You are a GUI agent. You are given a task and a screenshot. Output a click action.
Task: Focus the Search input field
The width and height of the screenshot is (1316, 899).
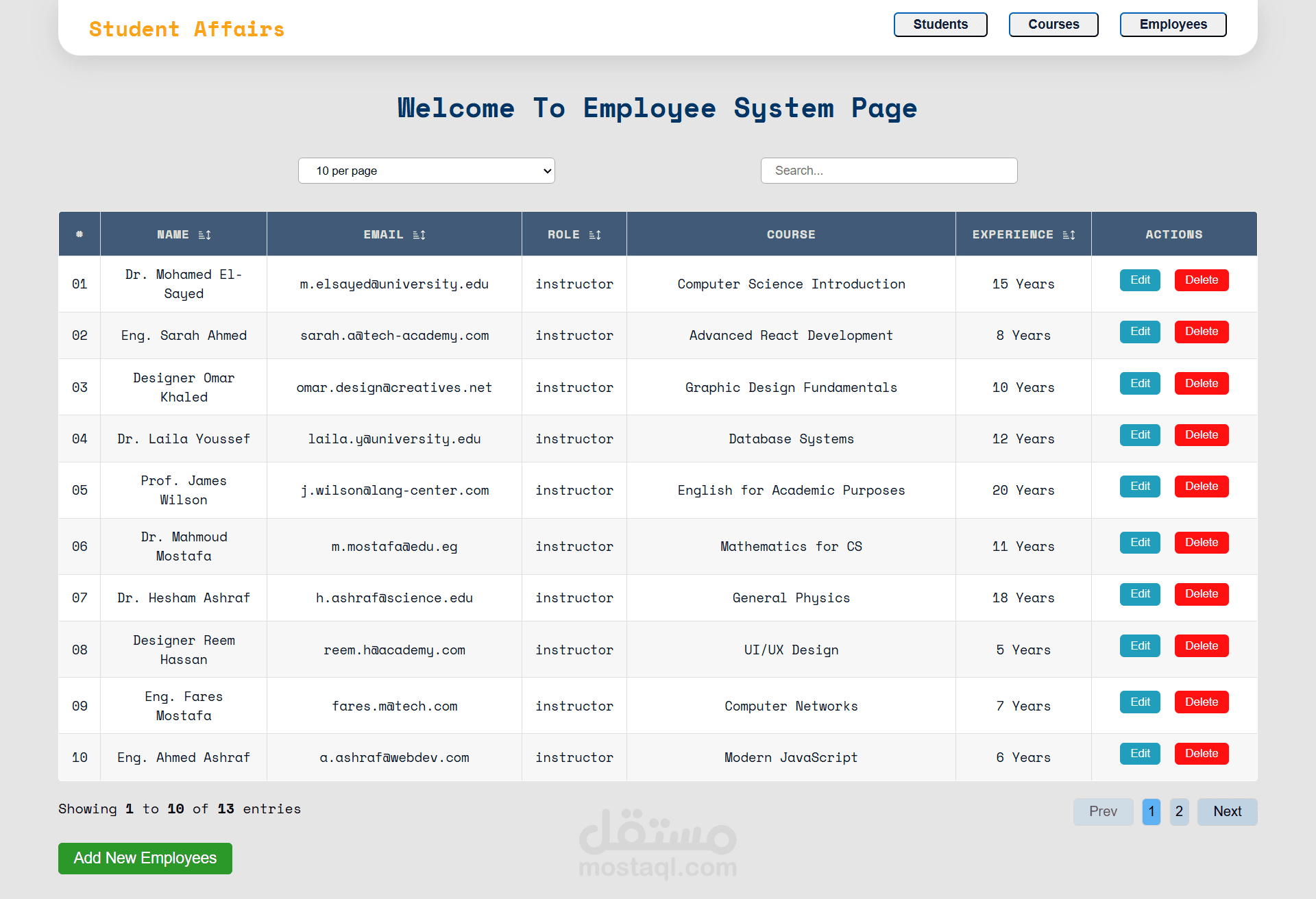click(x=889, y=171)
